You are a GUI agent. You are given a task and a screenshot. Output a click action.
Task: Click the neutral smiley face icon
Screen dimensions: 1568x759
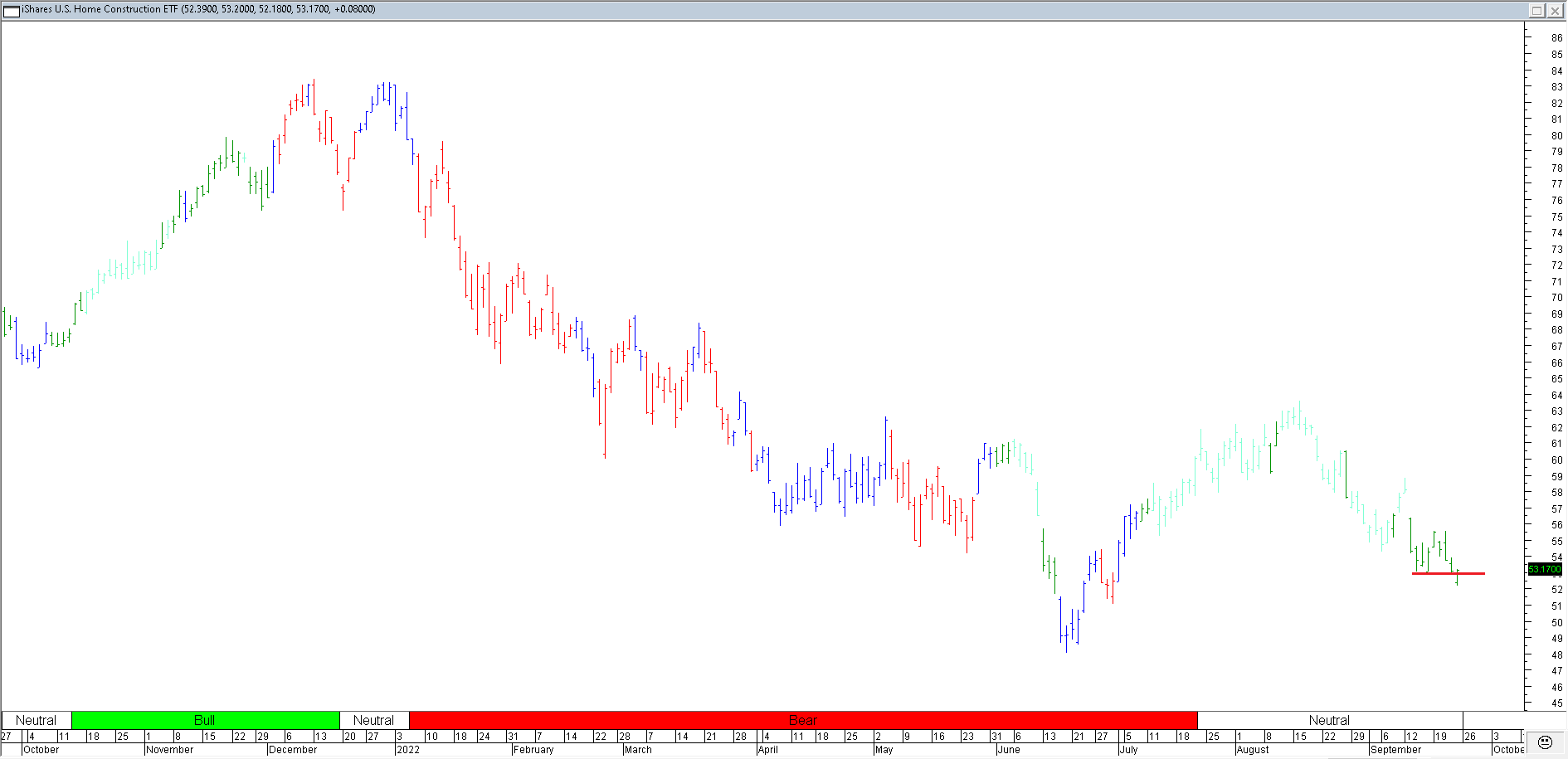point(1545,742)
